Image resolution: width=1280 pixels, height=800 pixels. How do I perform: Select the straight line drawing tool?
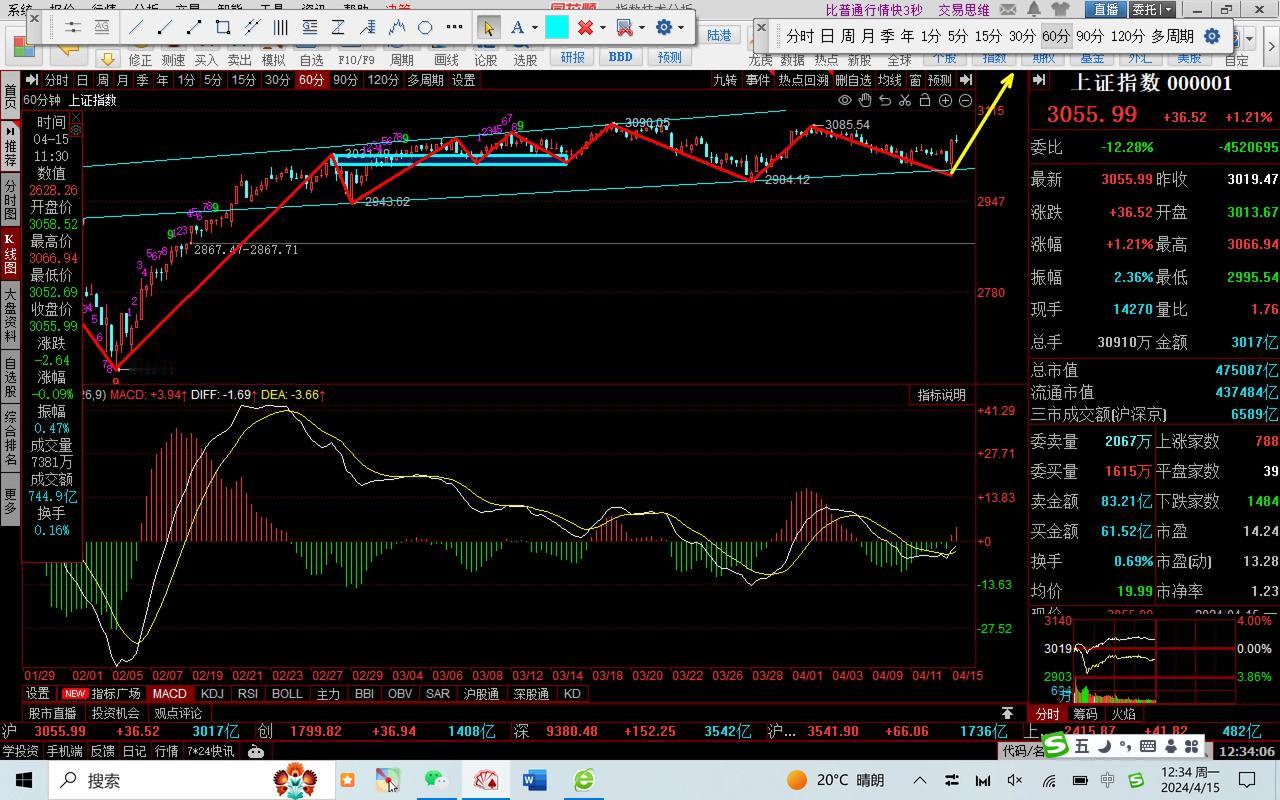tap(136, 28)
